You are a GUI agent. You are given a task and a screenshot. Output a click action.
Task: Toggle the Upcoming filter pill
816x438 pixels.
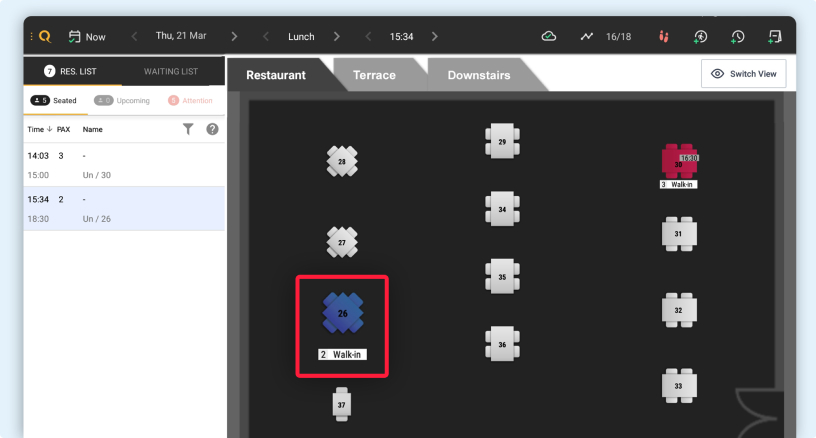[122, 100]
